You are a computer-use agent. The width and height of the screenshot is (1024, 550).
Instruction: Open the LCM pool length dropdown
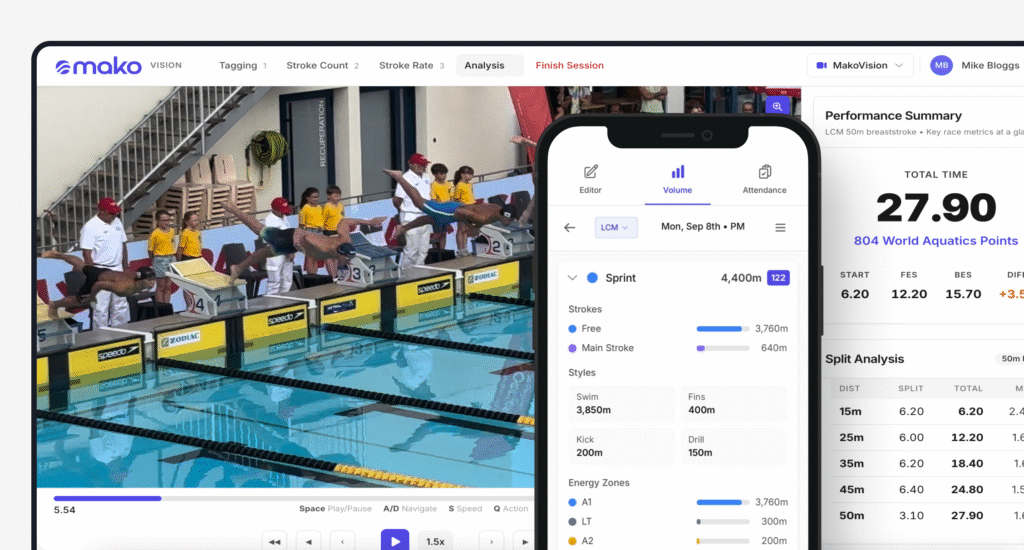pyautogui.click(x=616, y=228)
